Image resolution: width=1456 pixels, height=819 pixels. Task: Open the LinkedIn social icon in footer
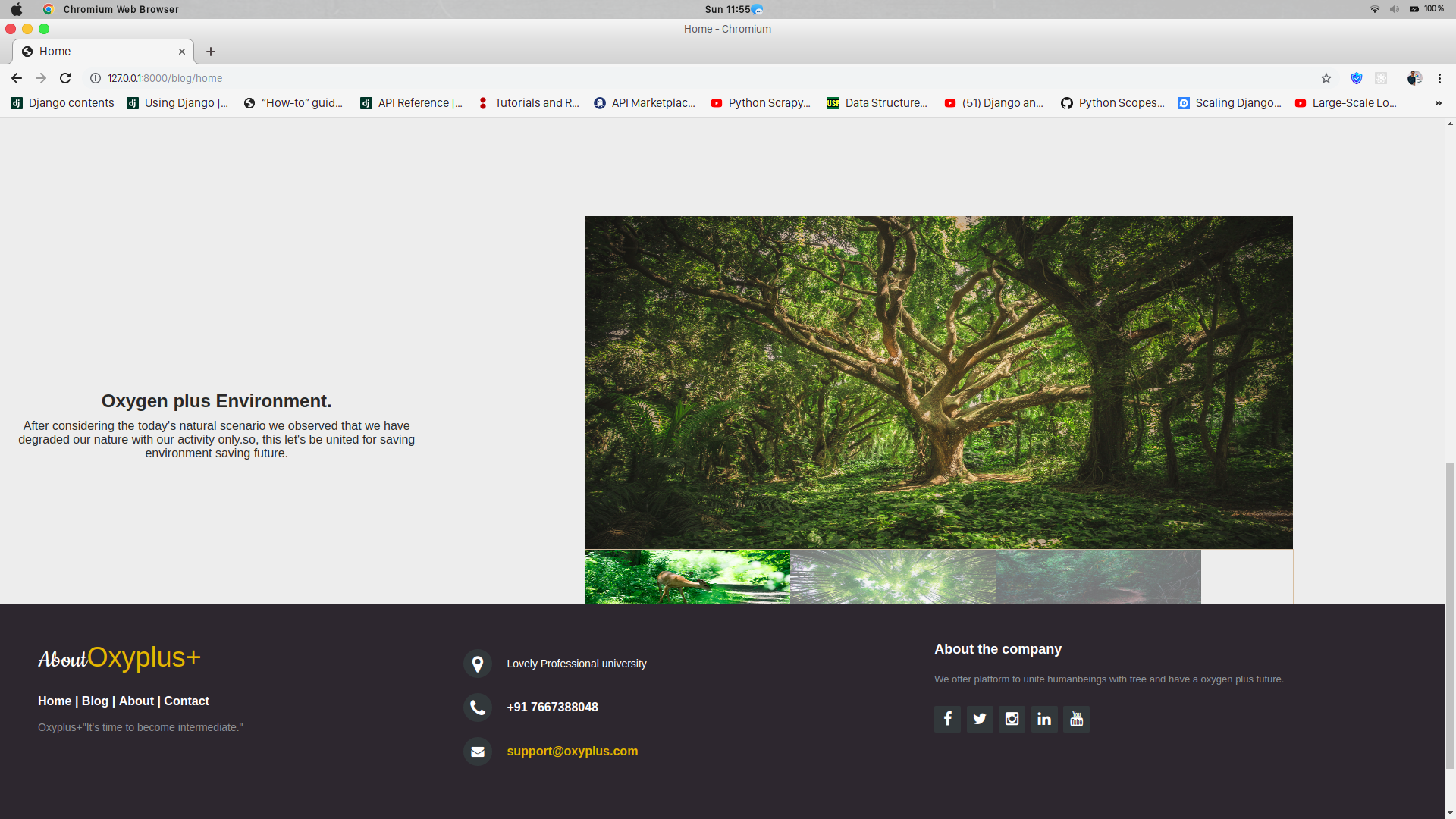pyautogui.click(x=1044, y=719)
